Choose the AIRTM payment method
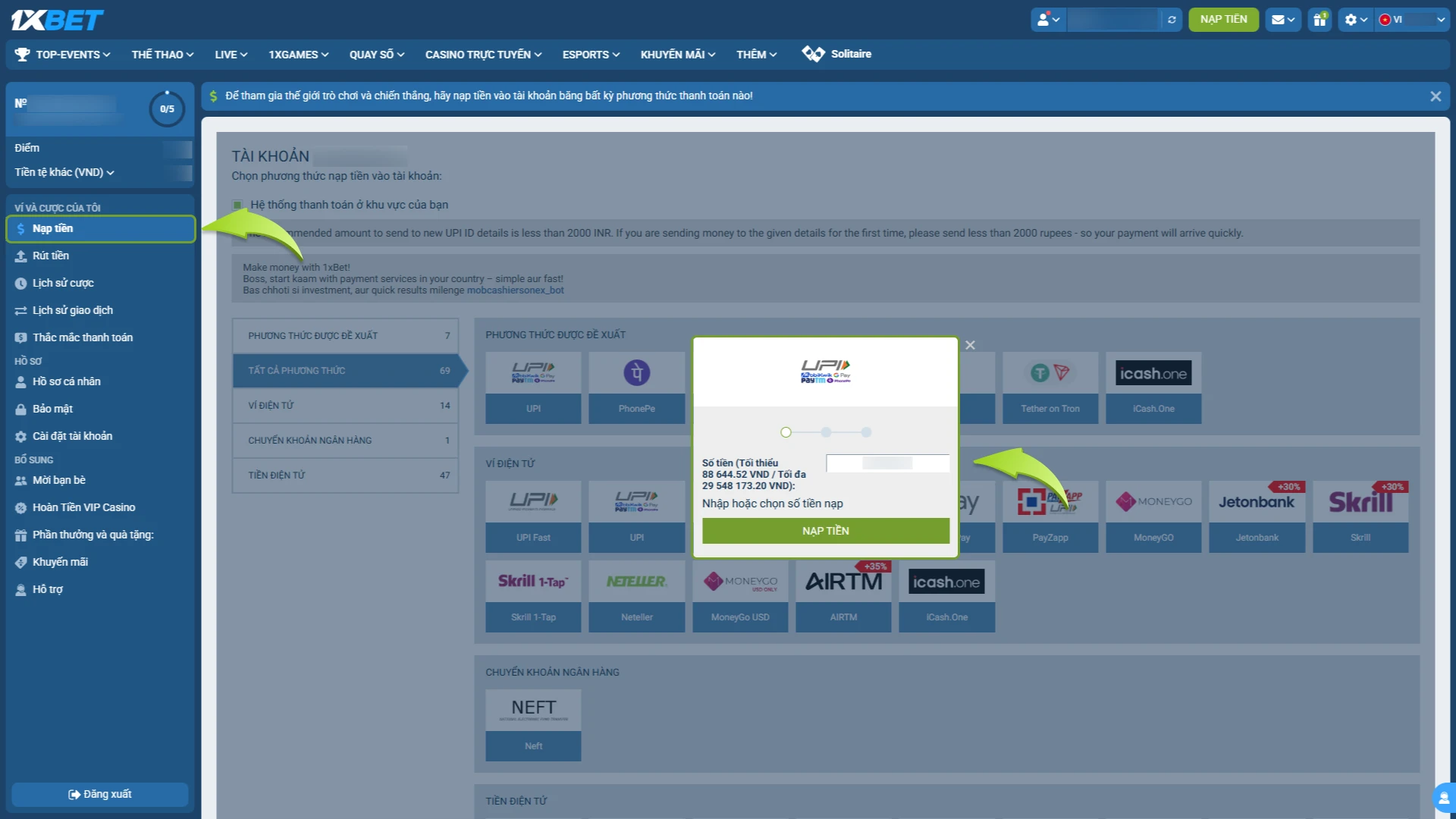This screenshot has height=819, width=1456. click(843, 596)
